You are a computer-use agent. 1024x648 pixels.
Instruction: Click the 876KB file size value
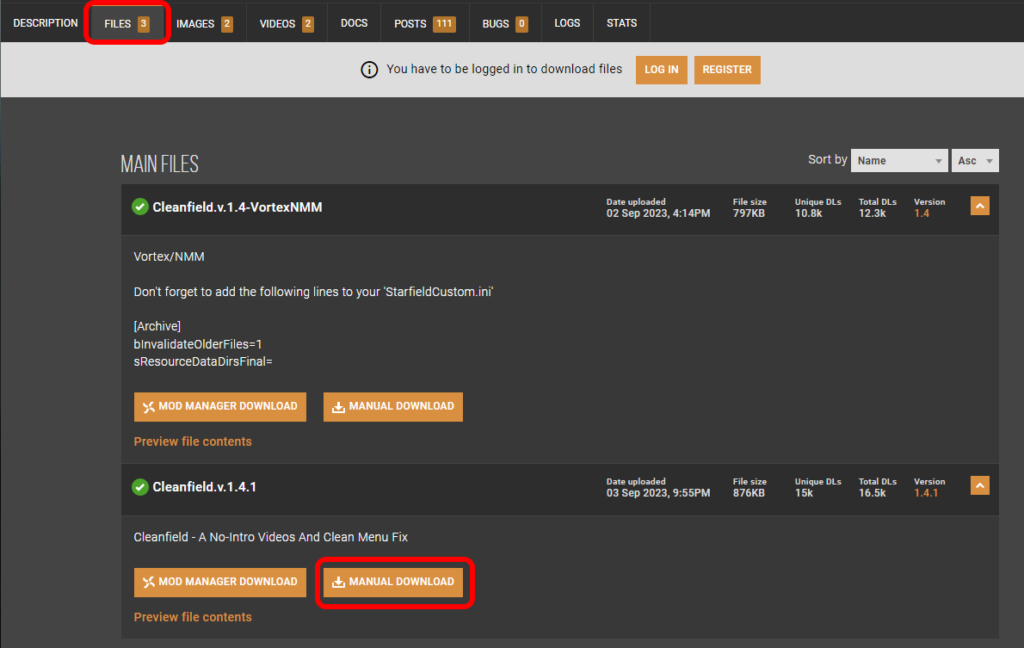tap(748, 493)
